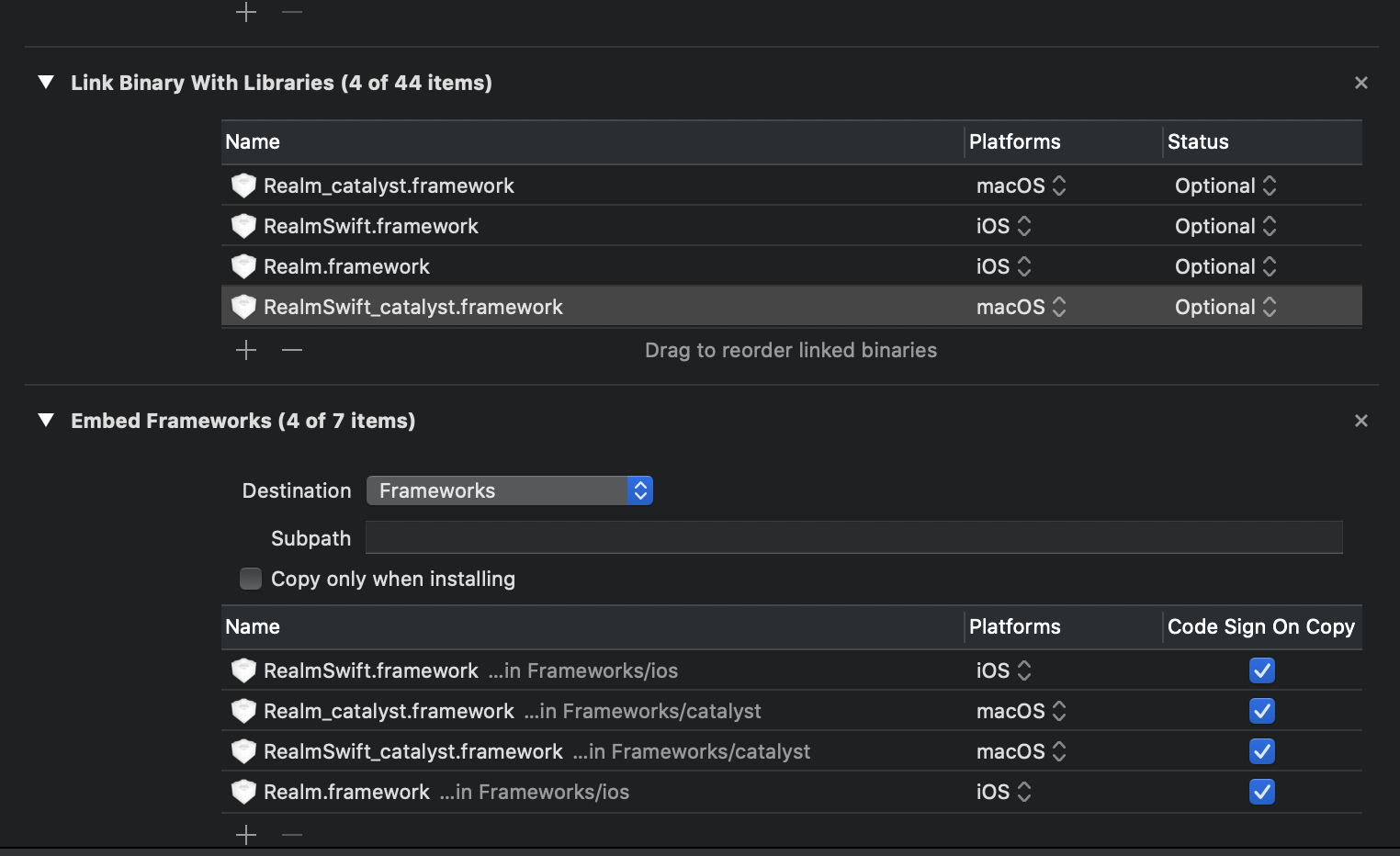
Task: Uncheck Code Sign On Copy for Realm.framework
Action: tap(1261, 791)
